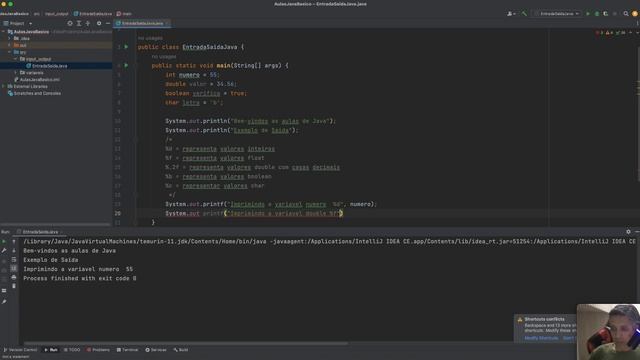Viewport: 640px width, 360px height.
Task: Hide the Project panel with the minus icon
Action: pyautogui.click(x=108, y=24)
